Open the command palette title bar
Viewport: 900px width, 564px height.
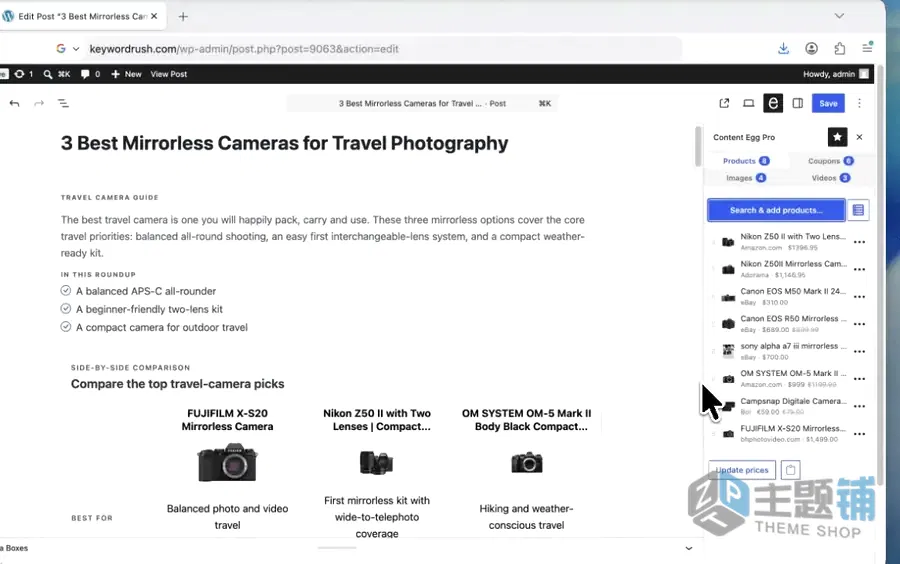coord(422,103)
